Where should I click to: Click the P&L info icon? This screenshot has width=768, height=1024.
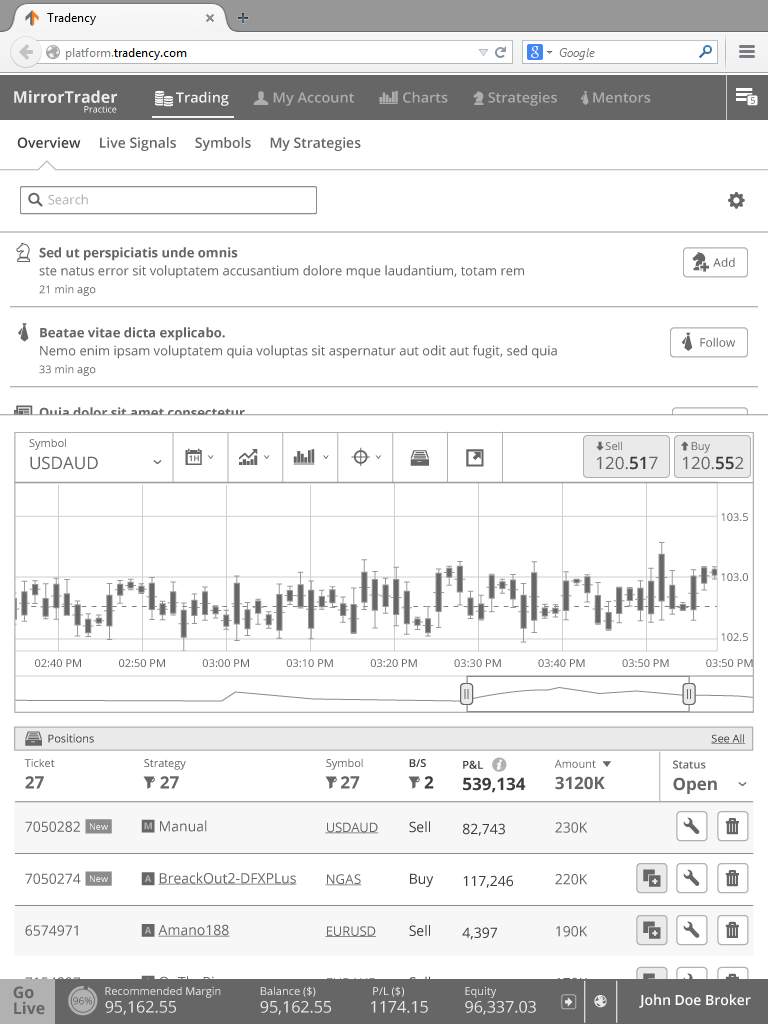coord(499,764)
